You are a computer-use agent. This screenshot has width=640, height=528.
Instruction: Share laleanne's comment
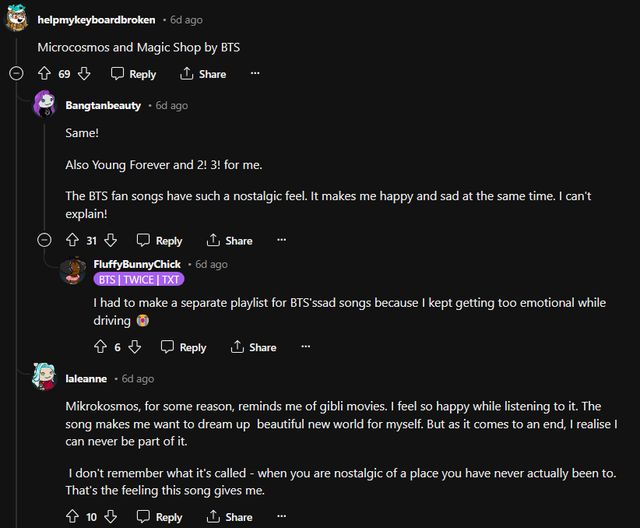(229, 517)
